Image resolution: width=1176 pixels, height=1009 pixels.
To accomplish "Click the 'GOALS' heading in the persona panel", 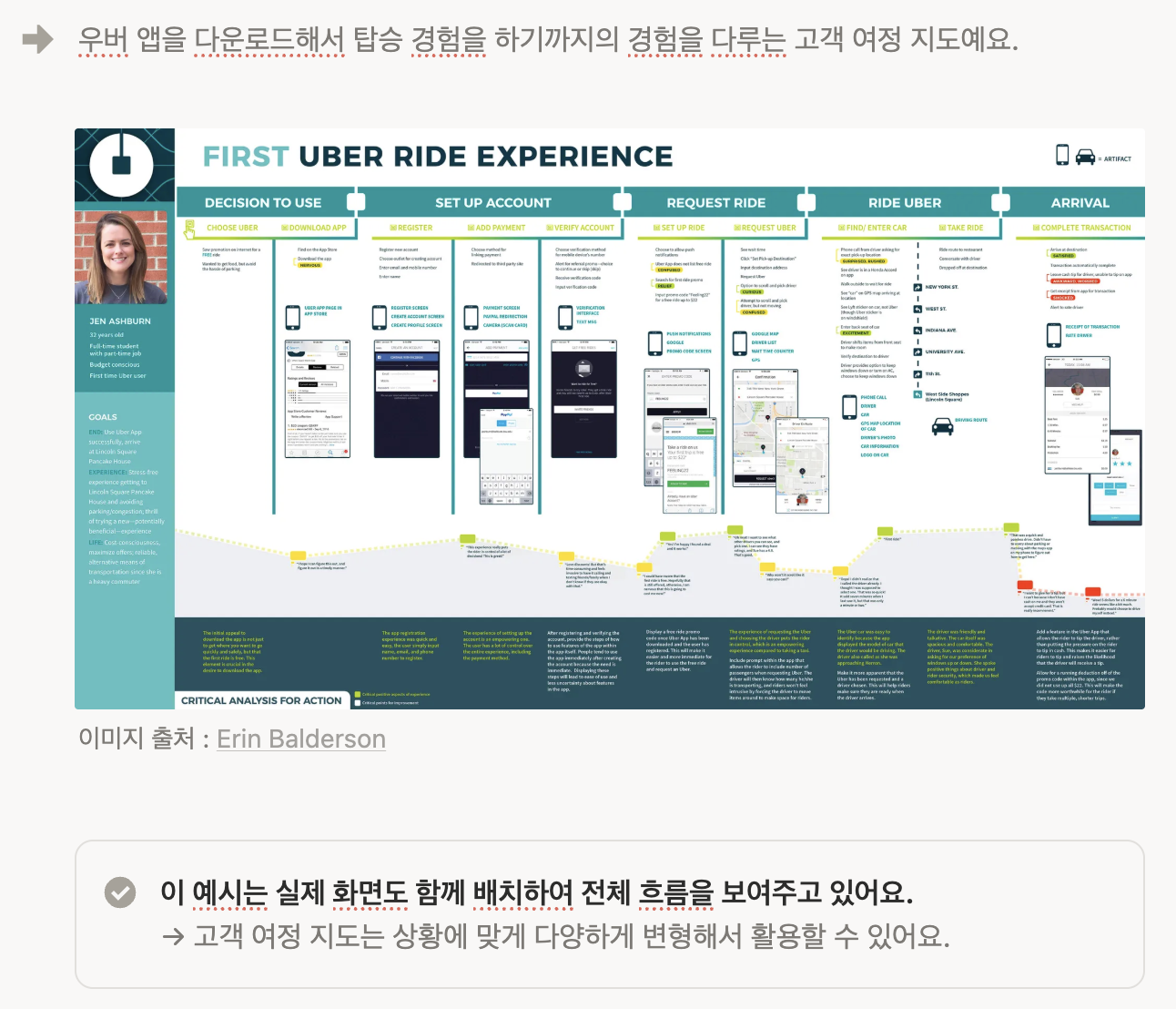I will (x=103, y=417).
